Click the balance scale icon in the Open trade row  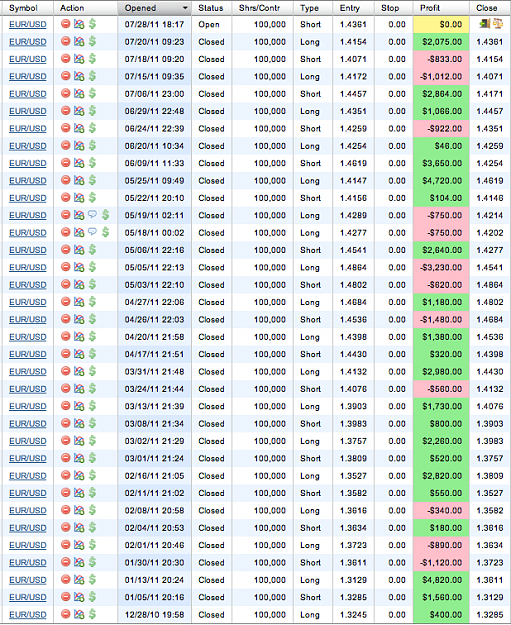497,24
